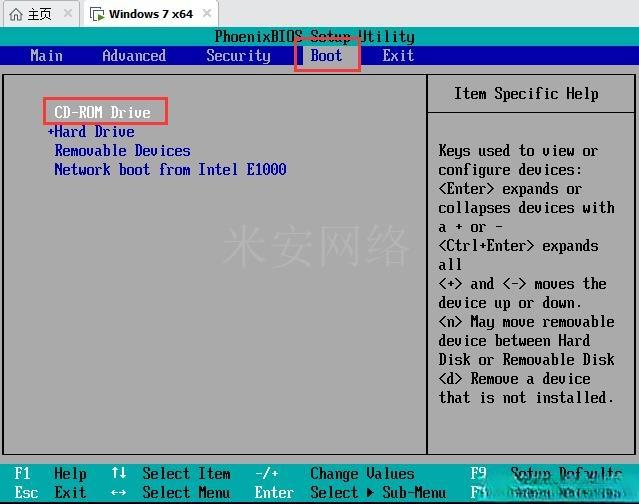
Task: Click the Item Specific Help heading
Action: pyautogui.click(x=526, y=94)
